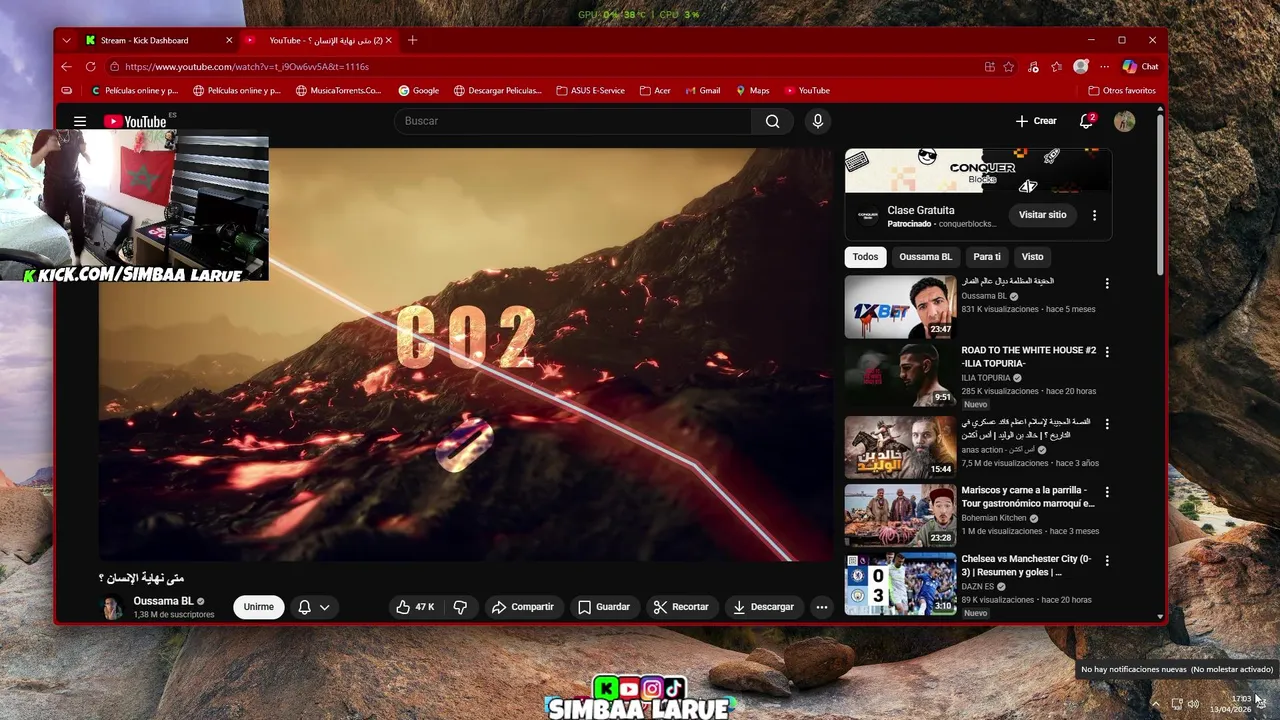The height and width of the screenshot is (720, 1280).
Task: Open the ASUS E-Service bookmarks folder
Action: pyautogui.click(x=591, y=90)
